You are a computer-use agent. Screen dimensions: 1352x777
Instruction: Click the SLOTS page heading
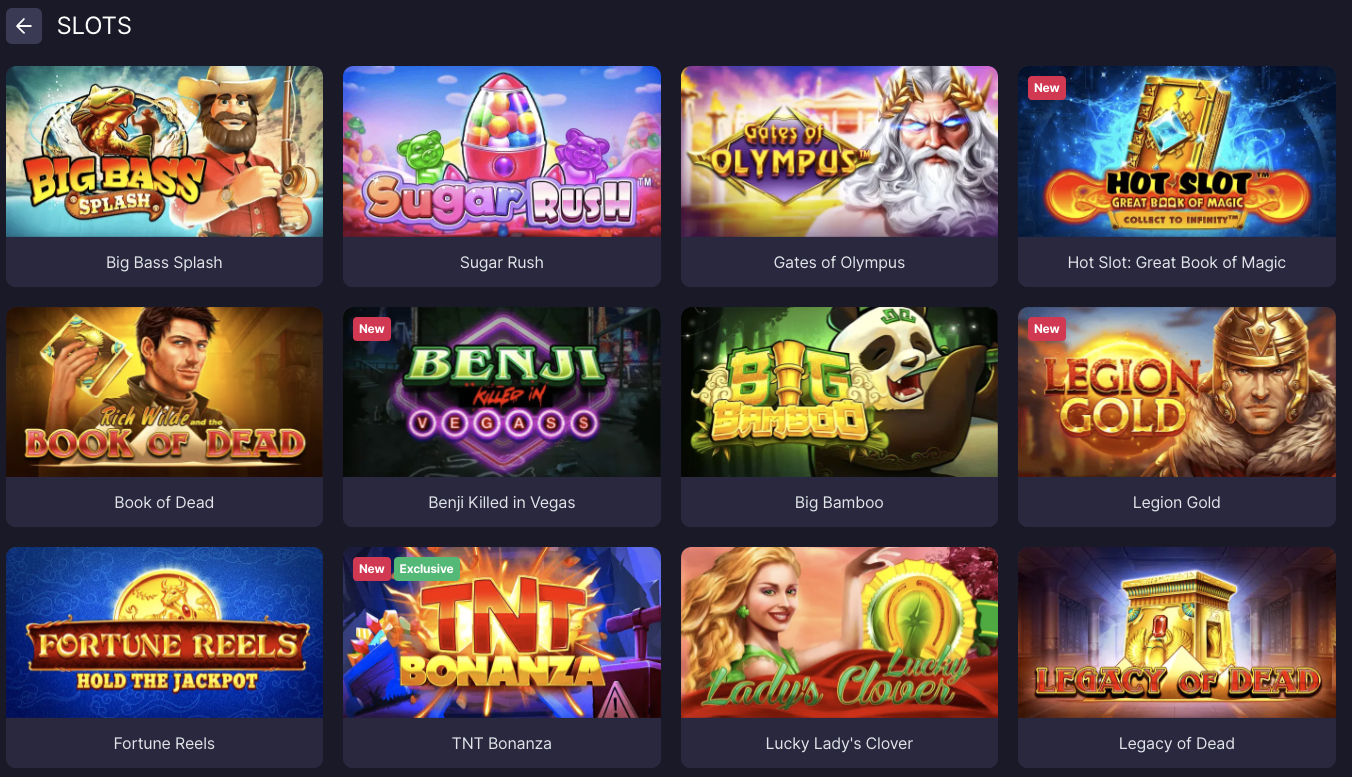click(94, 26)
